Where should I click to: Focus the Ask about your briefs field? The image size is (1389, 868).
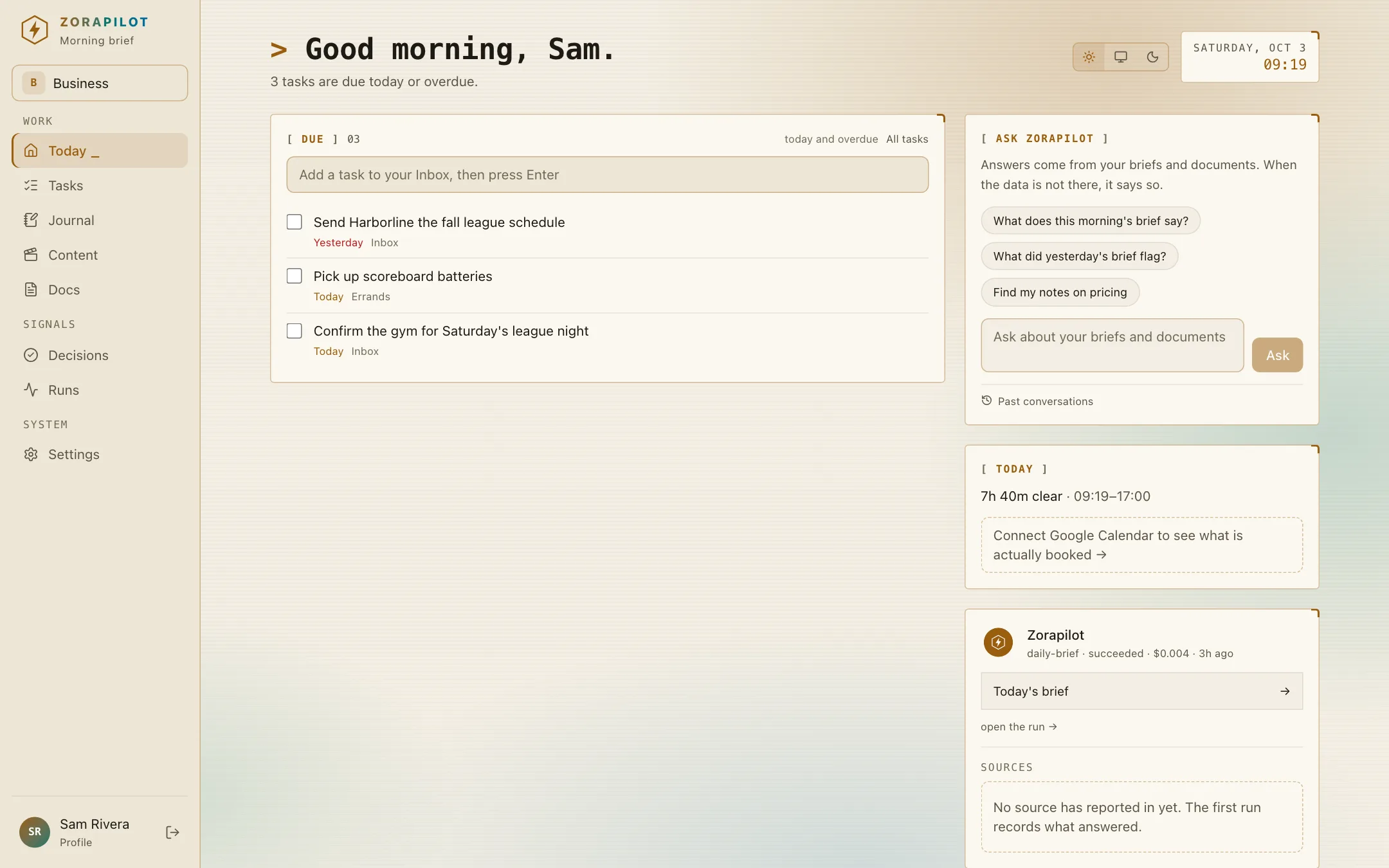click(1112, 345)
